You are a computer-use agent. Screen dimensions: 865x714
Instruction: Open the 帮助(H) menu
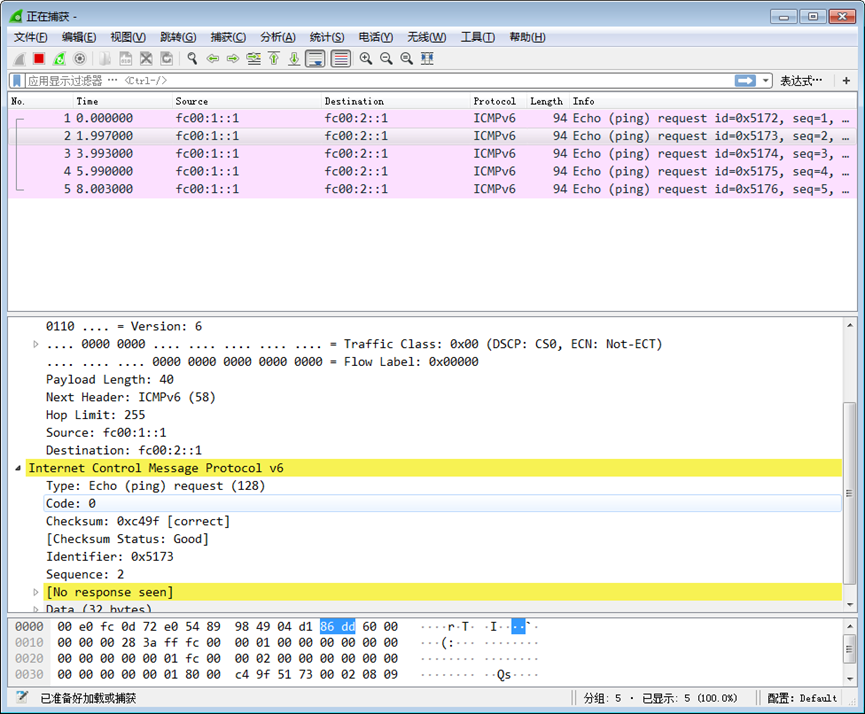click(x=527, y=37)
